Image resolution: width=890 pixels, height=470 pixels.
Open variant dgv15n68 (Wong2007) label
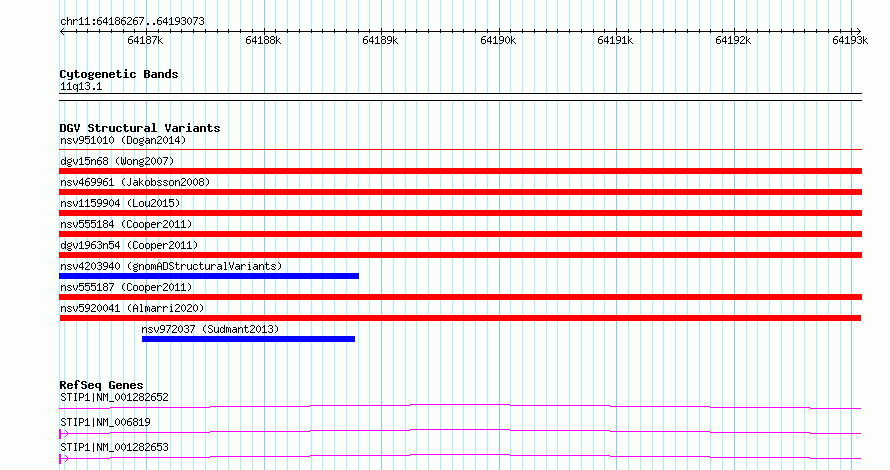click(117, 161)
